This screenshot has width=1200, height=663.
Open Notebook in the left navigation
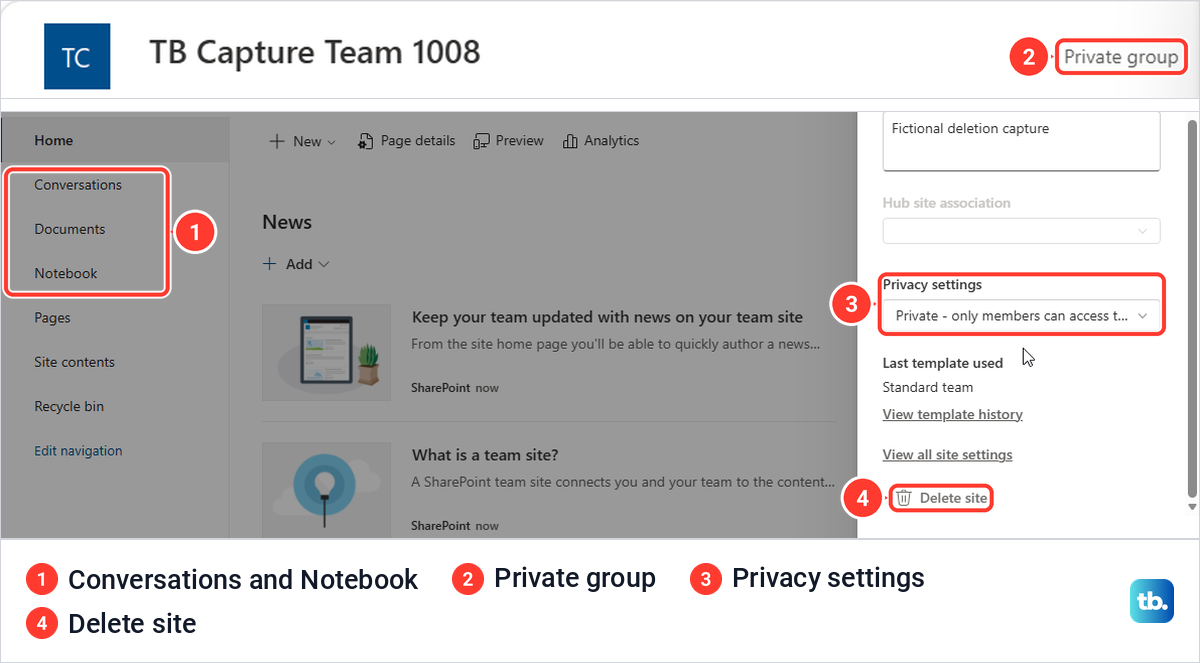click(66, 273)
